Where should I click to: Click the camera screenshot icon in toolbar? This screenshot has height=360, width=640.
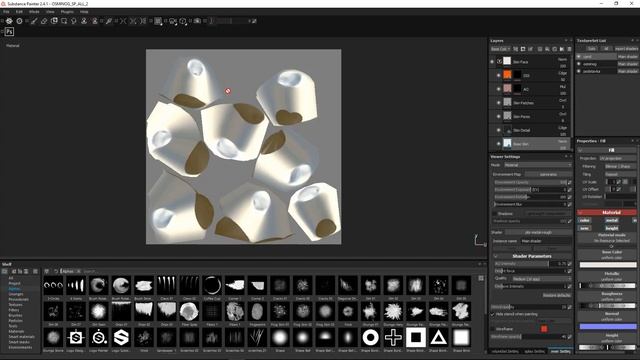click(x=197, y=21)
